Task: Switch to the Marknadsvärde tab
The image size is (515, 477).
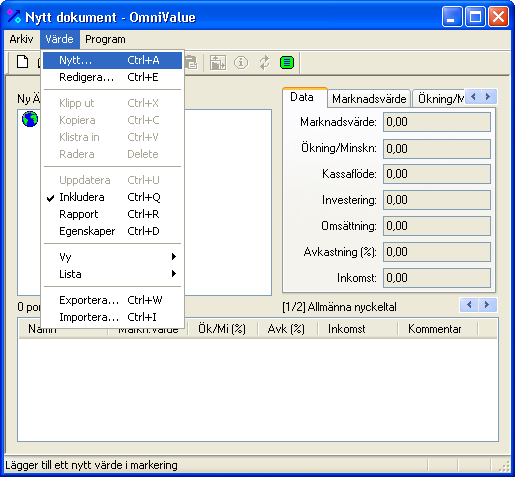Action: (369, 99)
